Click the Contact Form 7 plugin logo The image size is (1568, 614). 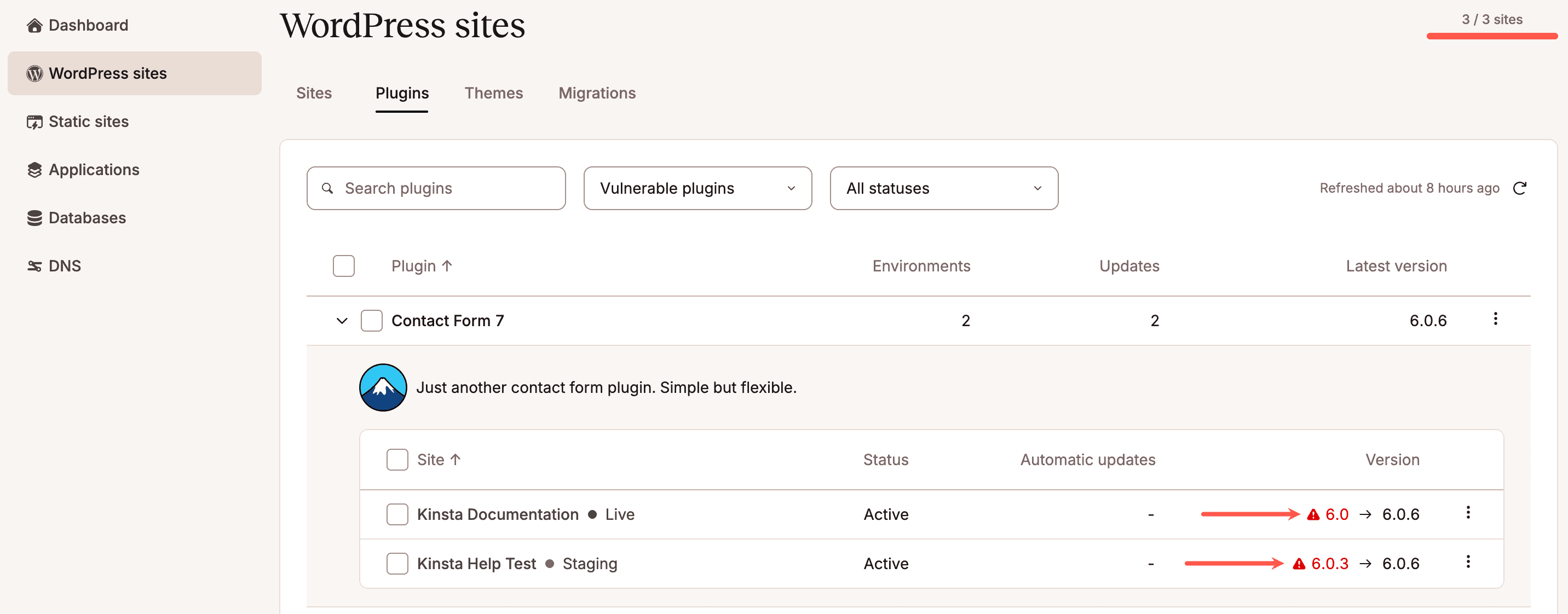click(x=383, y=387)
